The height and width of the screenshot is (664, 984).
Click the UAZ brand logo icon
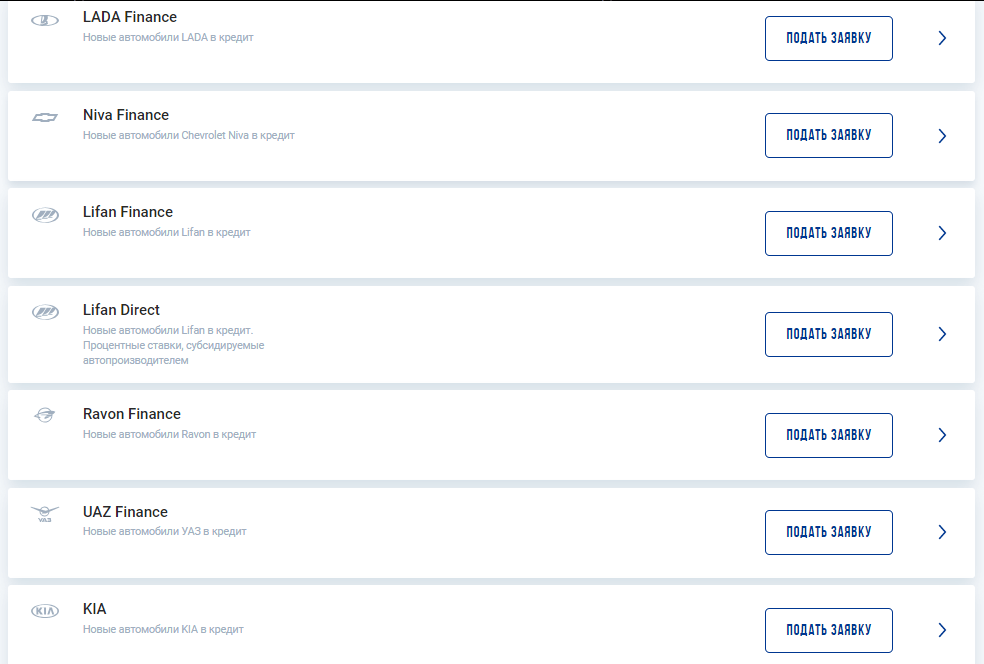[45, 514]
